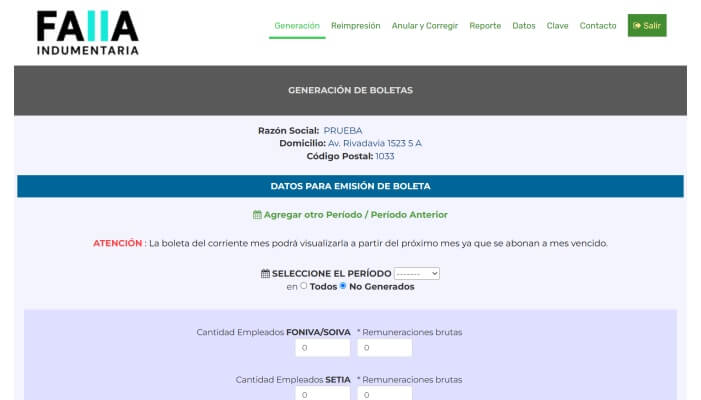Click the calendar icon beside Seleccione el Período
The width and height of the screenshot is (701, 400).
pos(265,274)
